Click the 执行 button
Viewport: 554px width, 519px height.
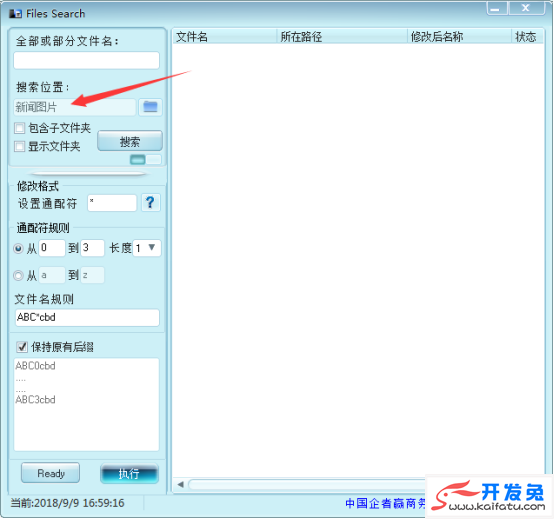129,473
